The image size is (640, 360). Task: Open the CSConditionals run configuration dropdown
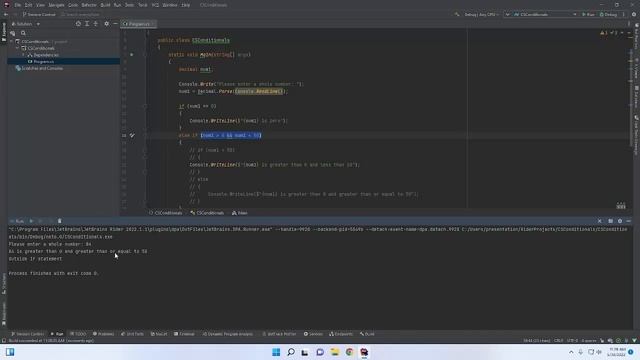coord(545,14)
